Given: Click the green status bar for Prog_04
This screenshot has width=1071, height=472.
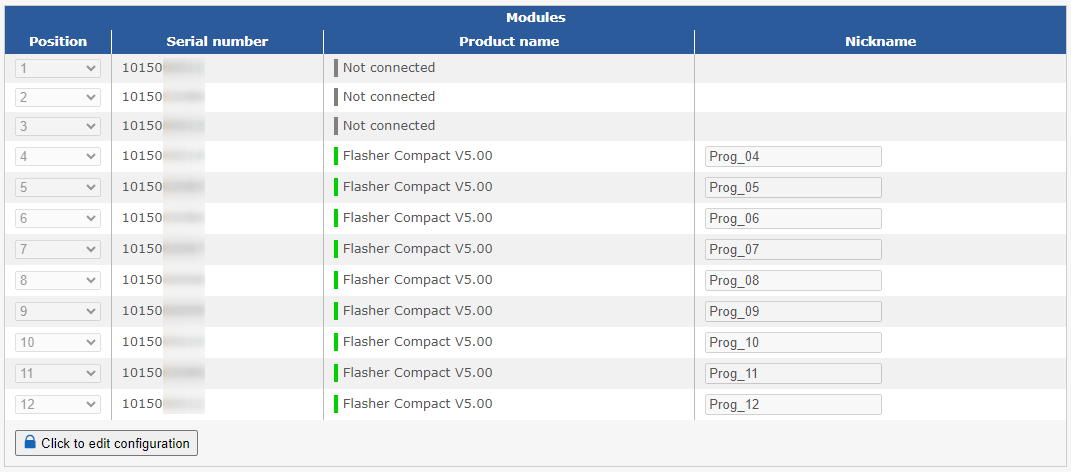Looking at the screenshot, I should point(336,156).
